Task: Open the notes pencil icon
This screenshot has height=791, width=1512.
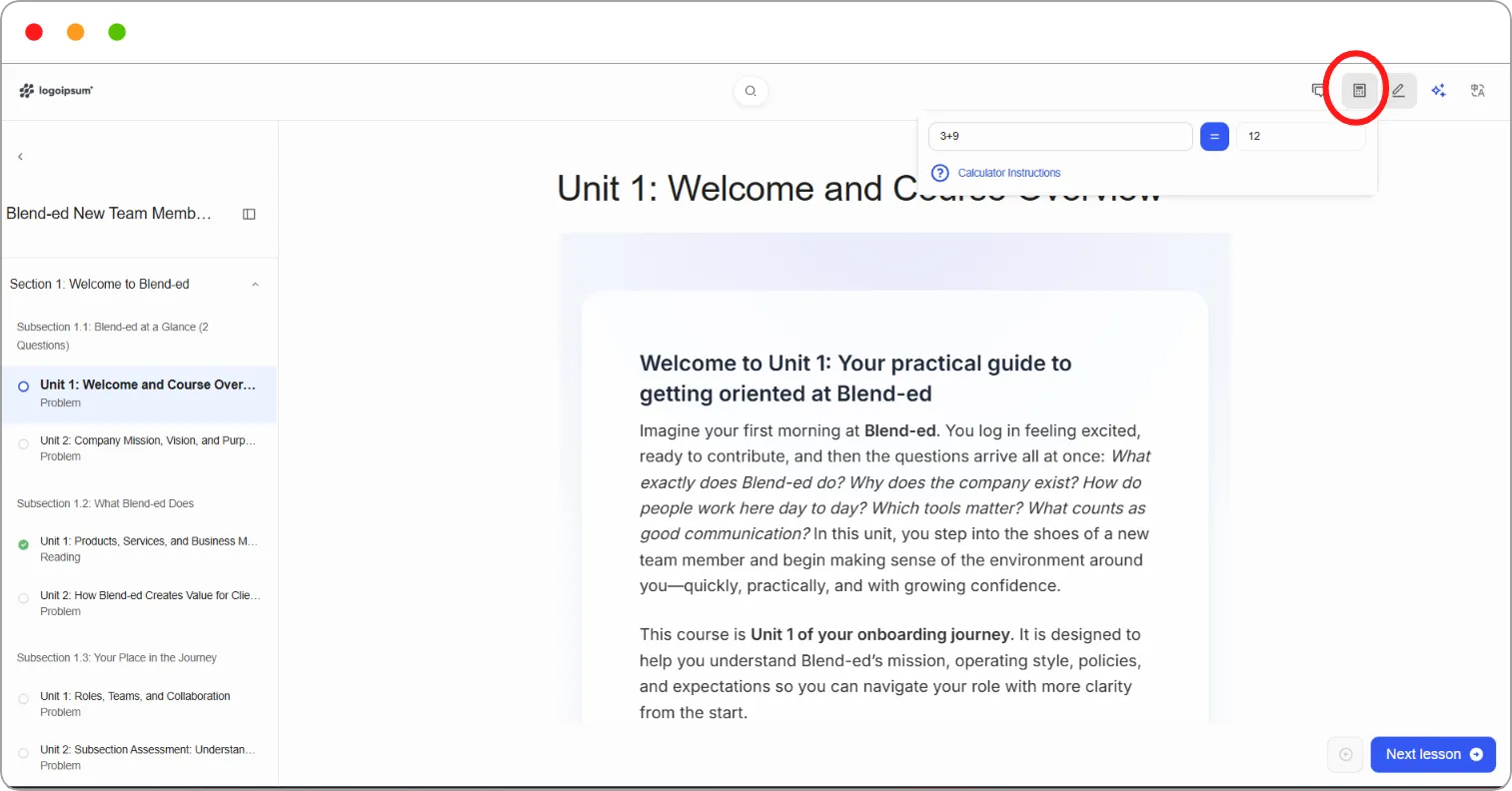Action: [1398, 91]
